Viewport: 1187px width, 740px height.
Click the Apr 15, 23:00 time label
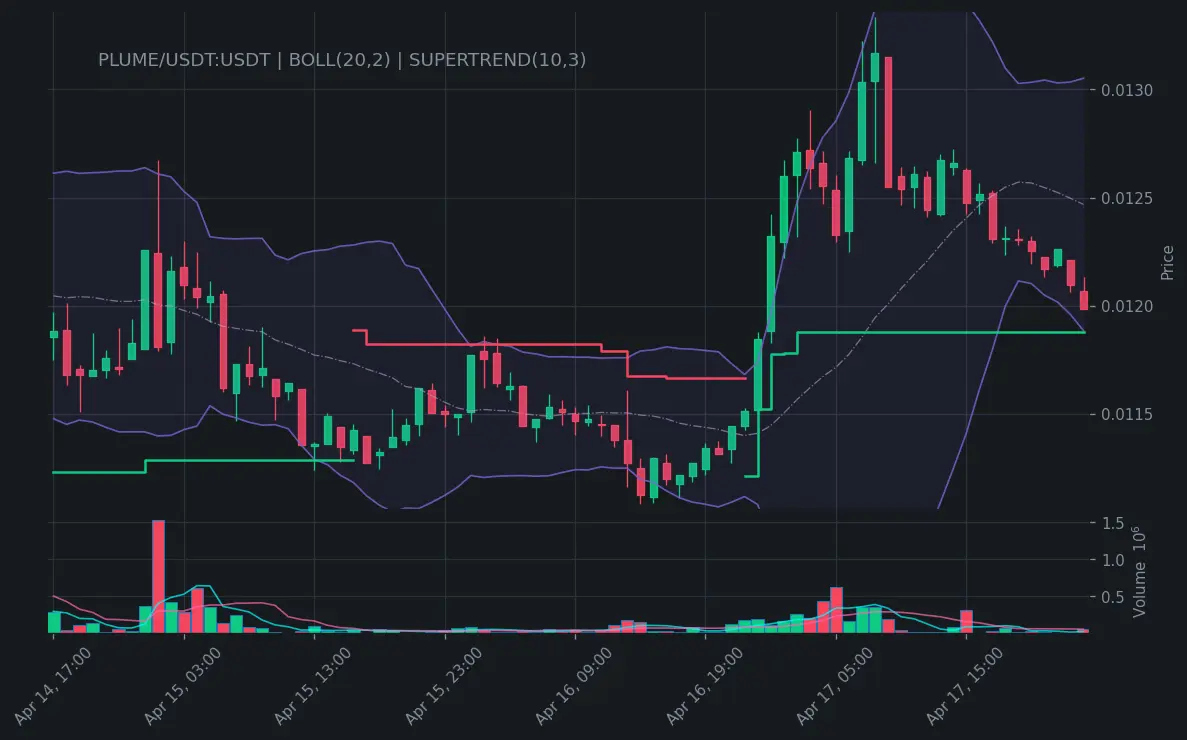coord(443,686)
